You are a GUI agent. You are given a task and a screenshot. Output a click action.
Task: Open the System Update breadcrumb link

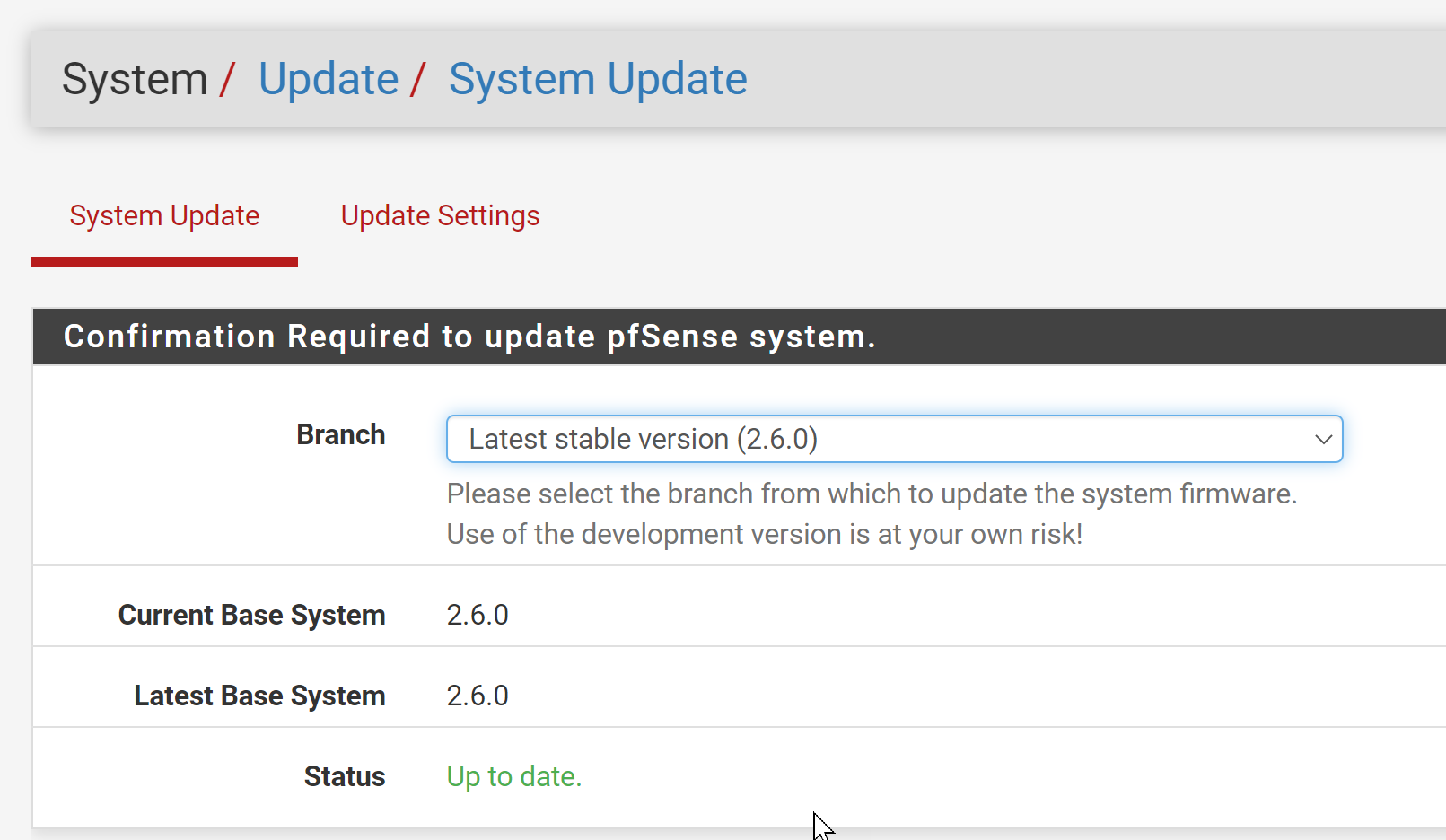click(598, 79)
